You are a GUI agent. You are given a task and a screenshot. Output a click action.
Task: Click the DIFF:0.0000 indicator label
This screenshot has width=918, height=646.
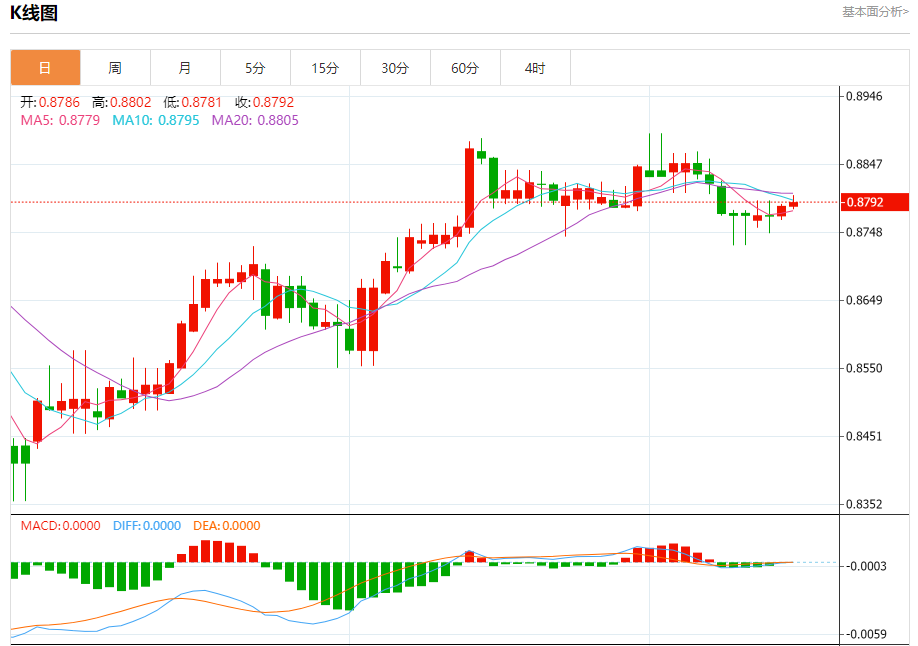point(147,526)
